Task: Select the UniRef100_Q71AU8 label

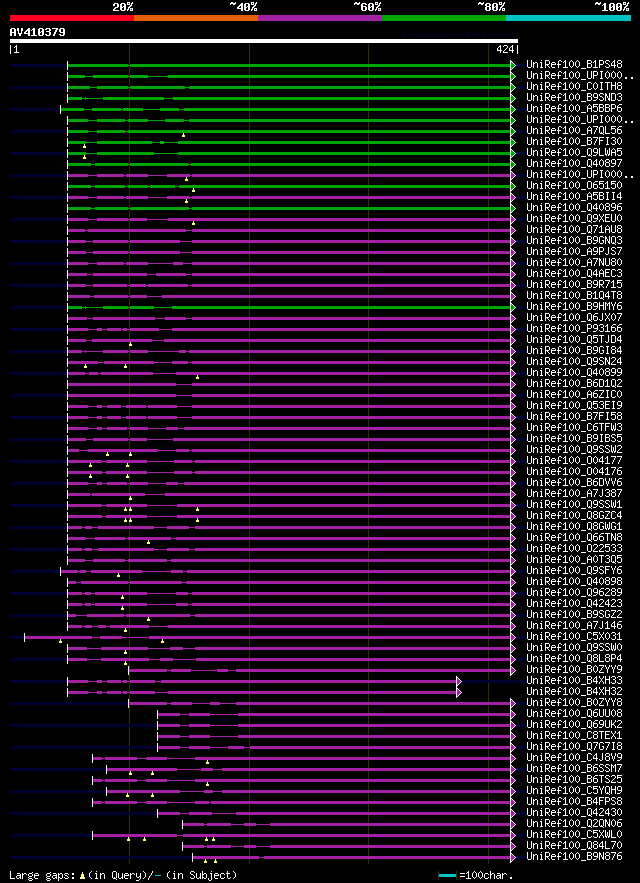Action: 574,230
